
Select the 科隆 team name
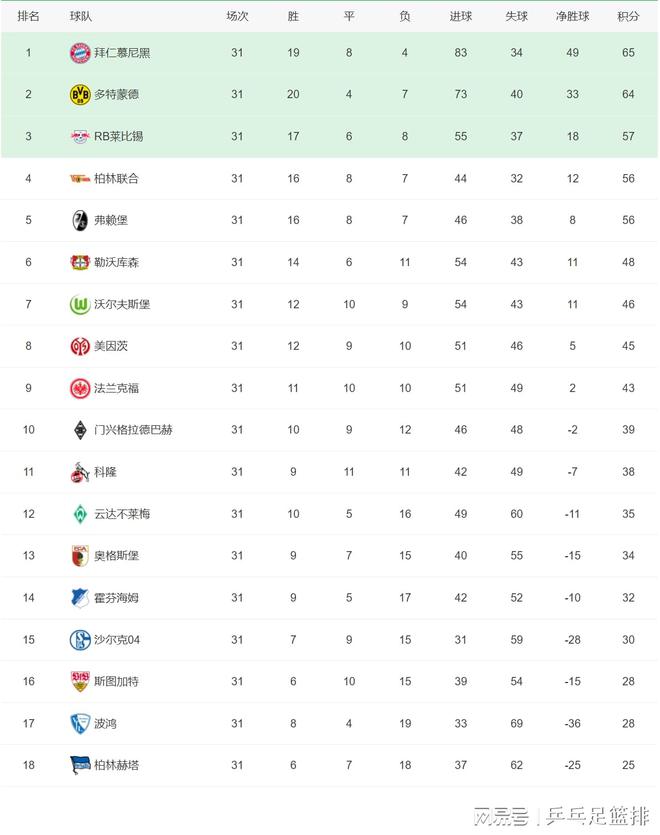105,472
